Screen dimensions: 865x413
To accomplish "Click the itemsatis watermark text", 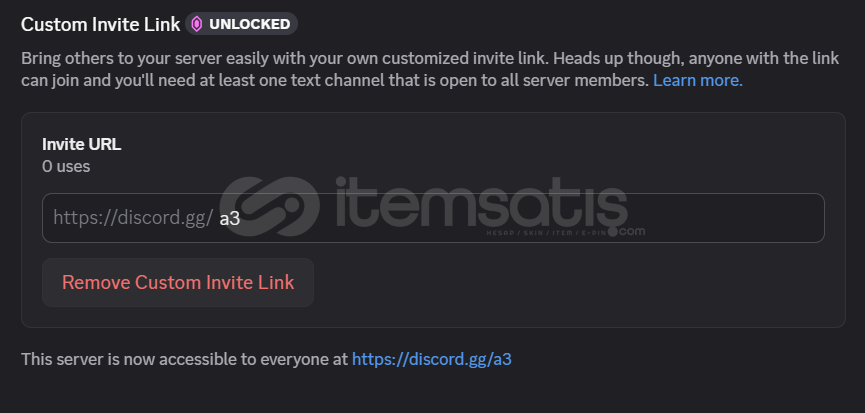I will [480, 205].
